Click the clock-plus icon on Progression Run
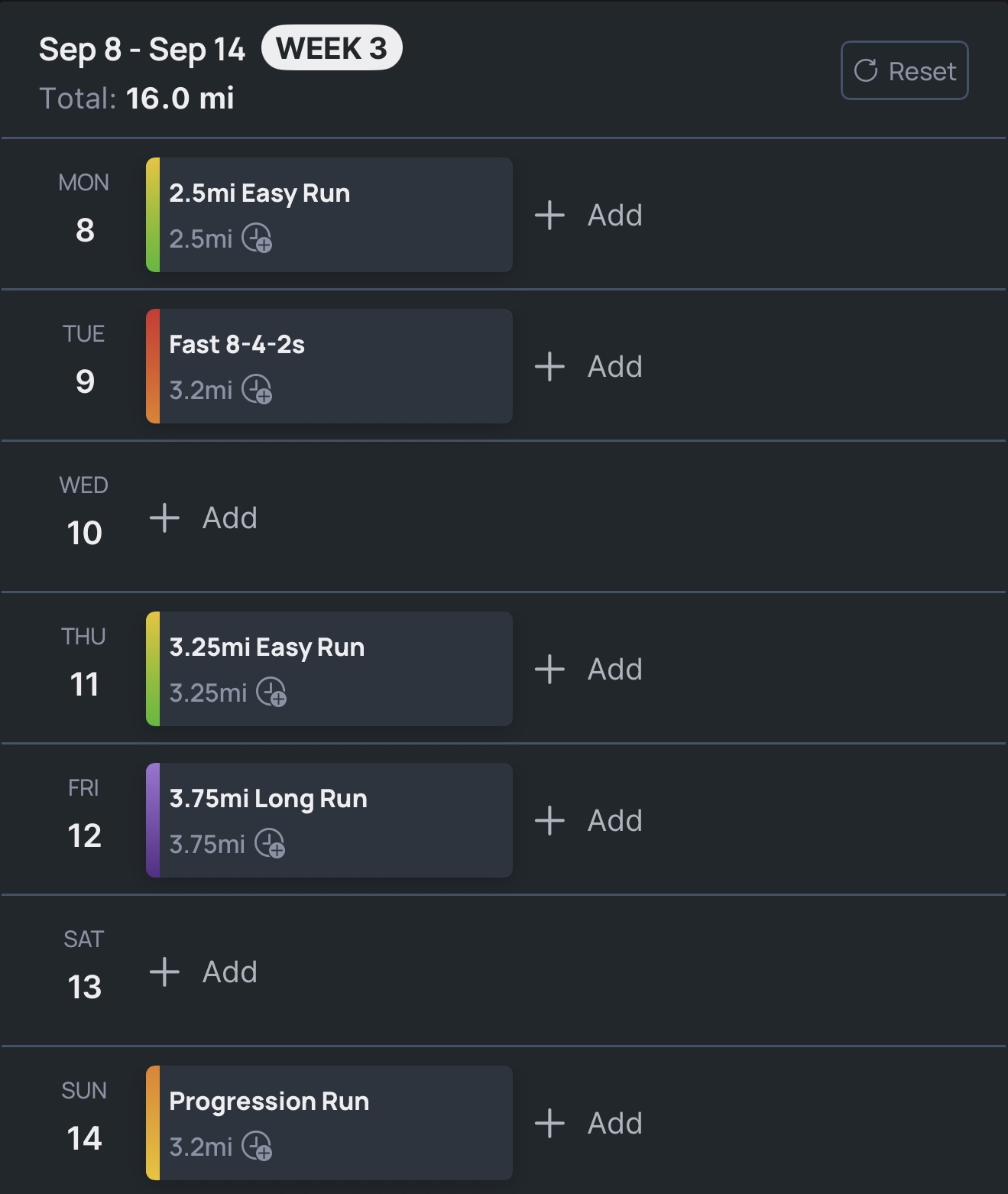The image size is (1008, 1194). 257,1147
